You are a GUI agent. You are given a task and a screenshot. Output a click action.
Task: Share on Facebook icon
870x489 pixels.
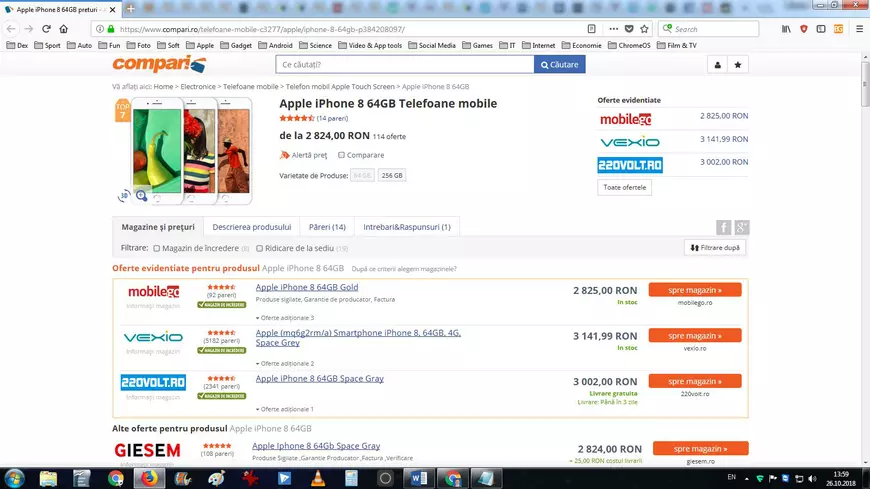723,227
